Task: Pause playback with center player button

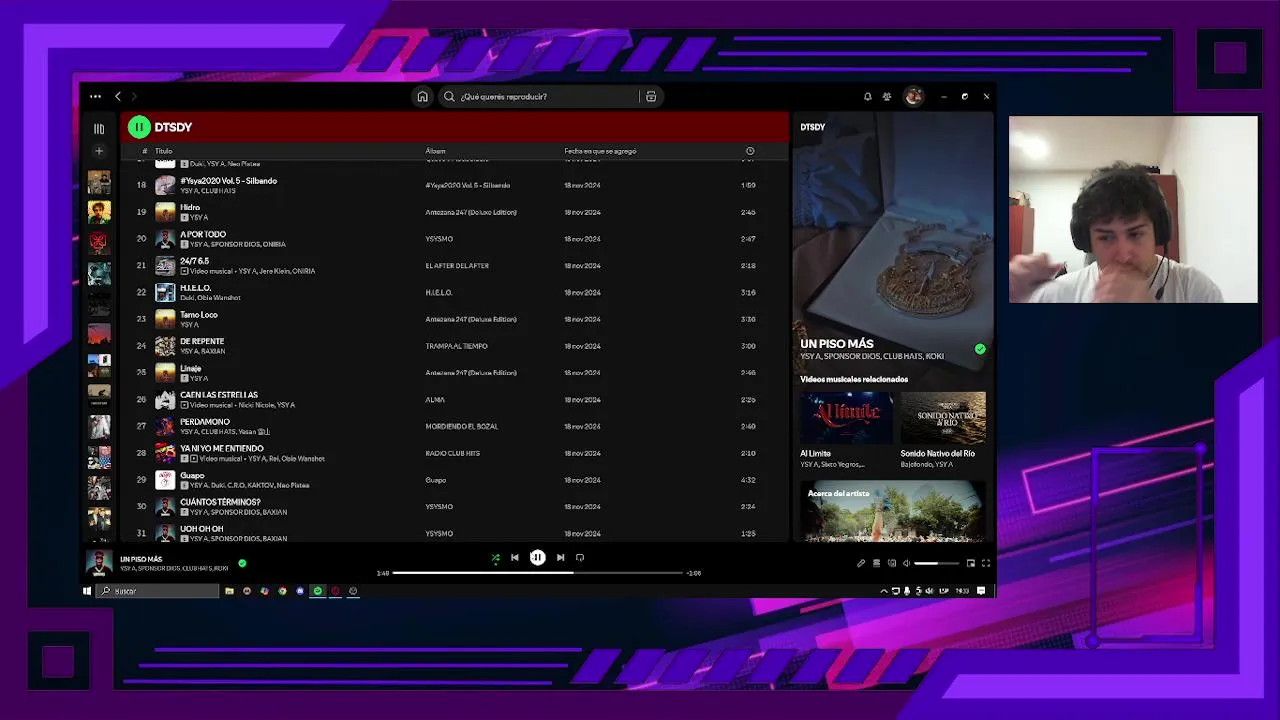Action: 537,557
